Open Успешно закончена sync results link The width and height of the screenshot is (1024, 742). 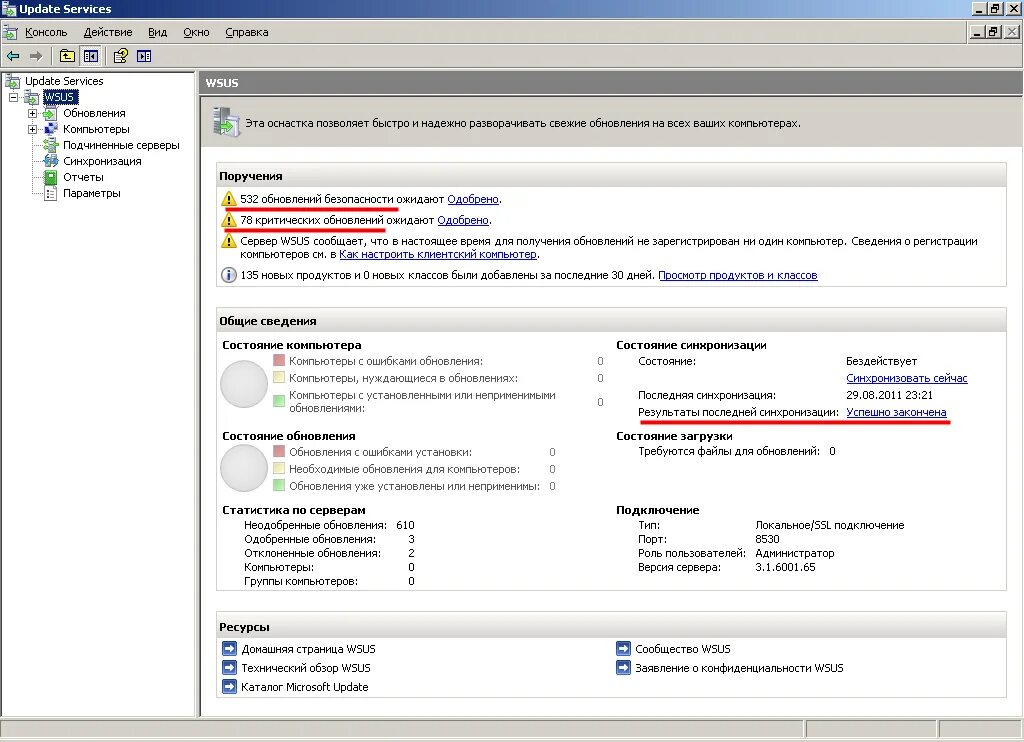896,412
